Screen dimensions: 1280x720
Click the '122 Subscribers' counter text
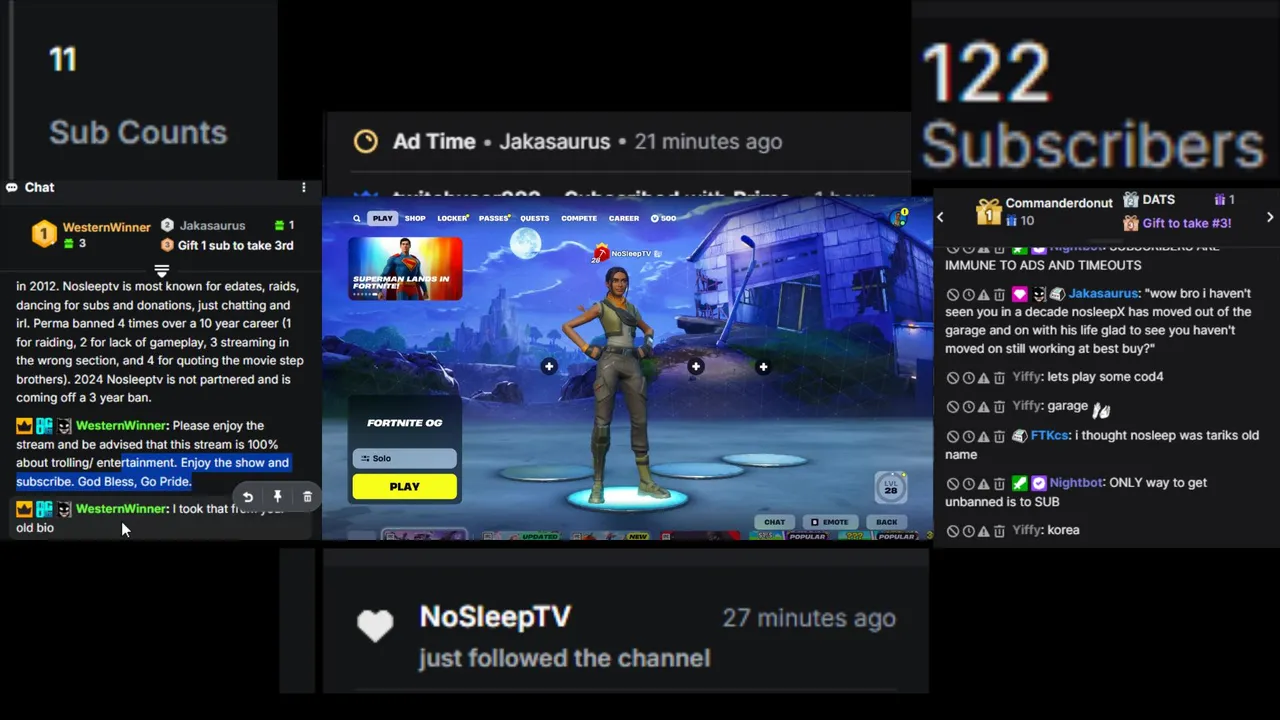[1092, 108]
